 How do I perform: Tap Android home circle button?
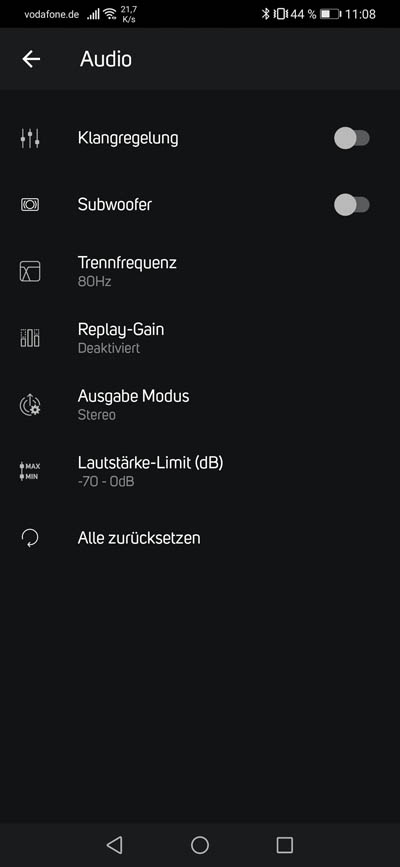(x=200, y=844)
